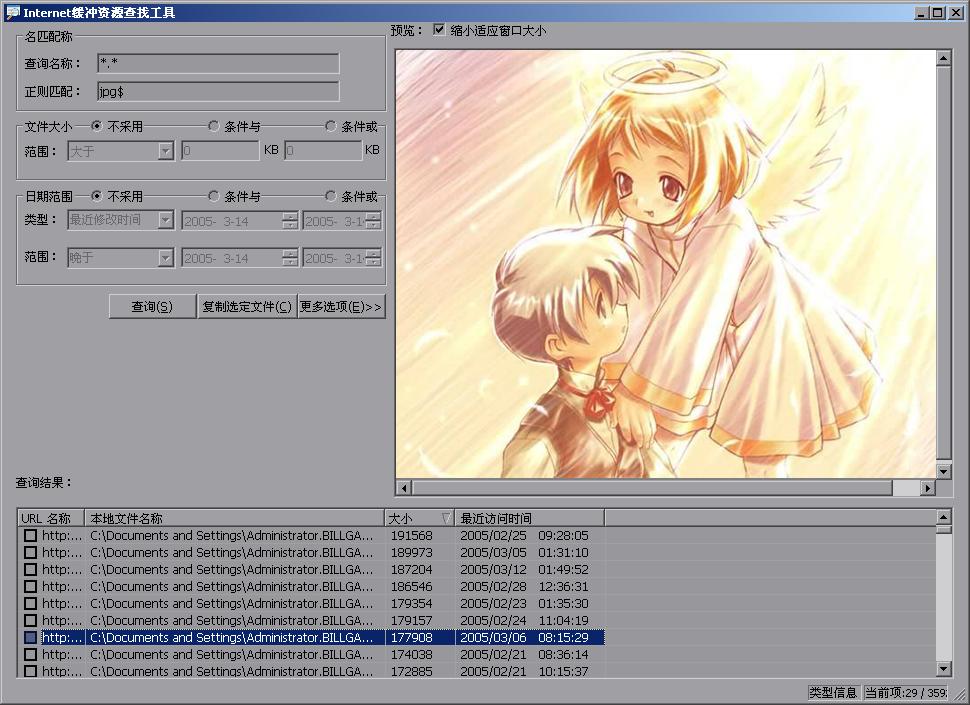Image resolution: width=970 pixels, height=705 pixels.
Task: Click the preview pane's scroll right arrow
Action: point(927,488)
